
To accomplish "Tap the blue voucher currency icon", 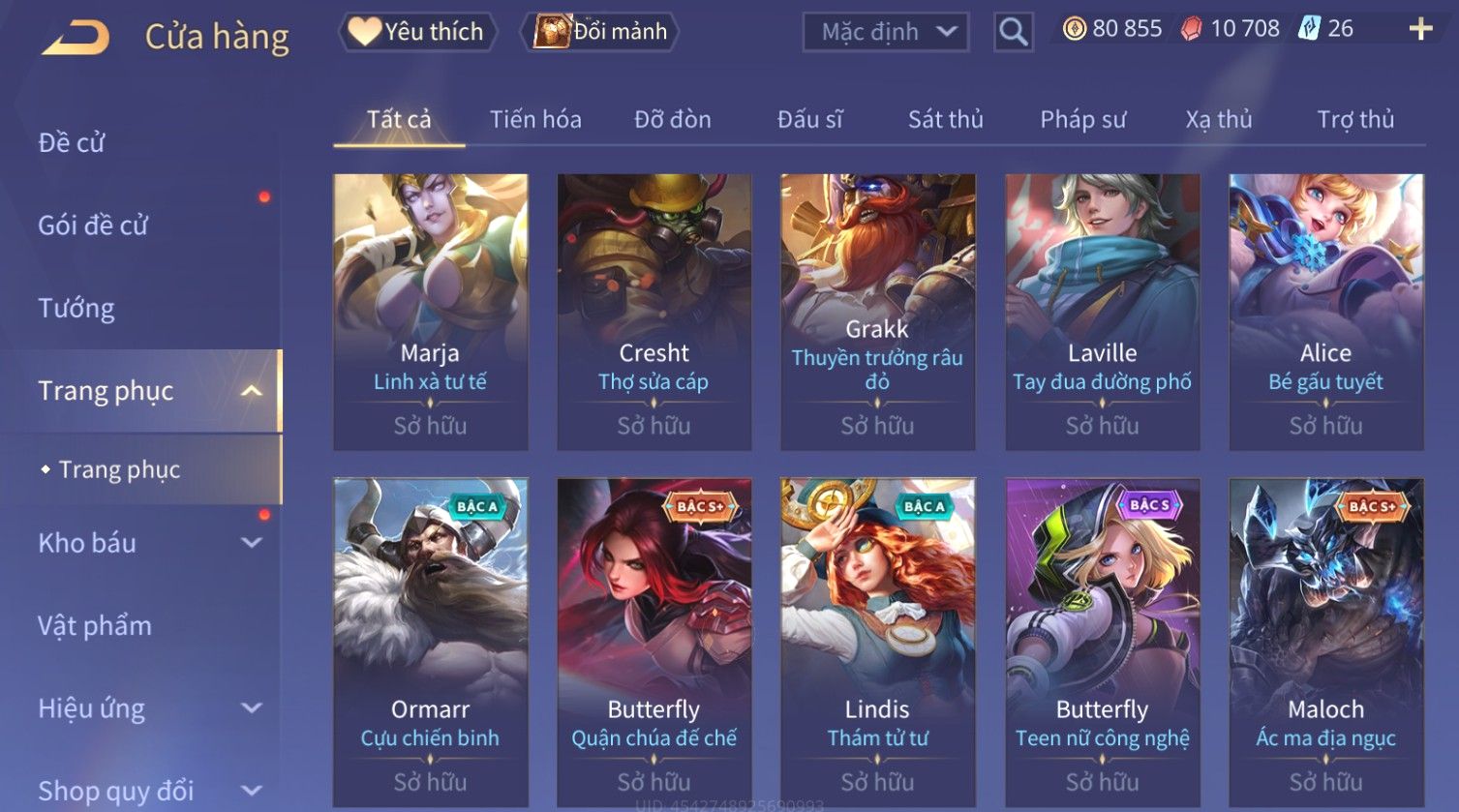I will pyautogui.click(x=1309, y=28).
